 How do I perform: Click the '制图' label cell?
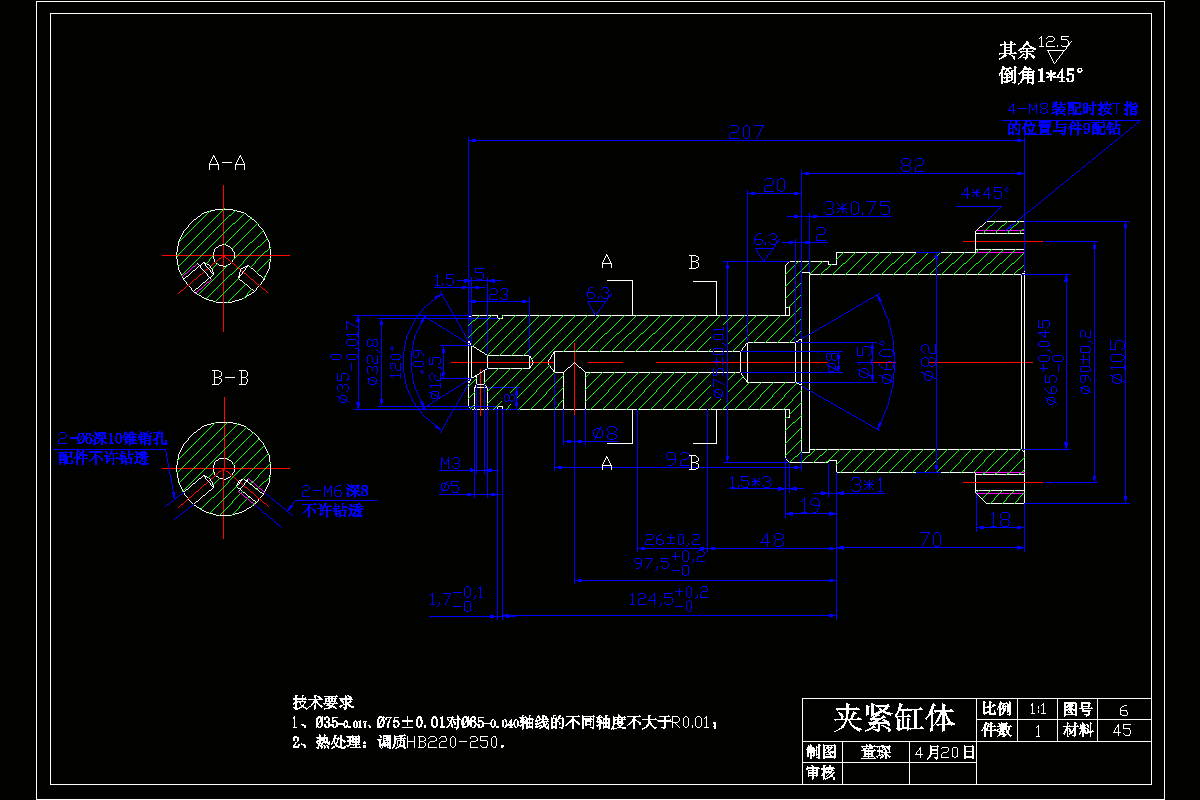[821, 751]
